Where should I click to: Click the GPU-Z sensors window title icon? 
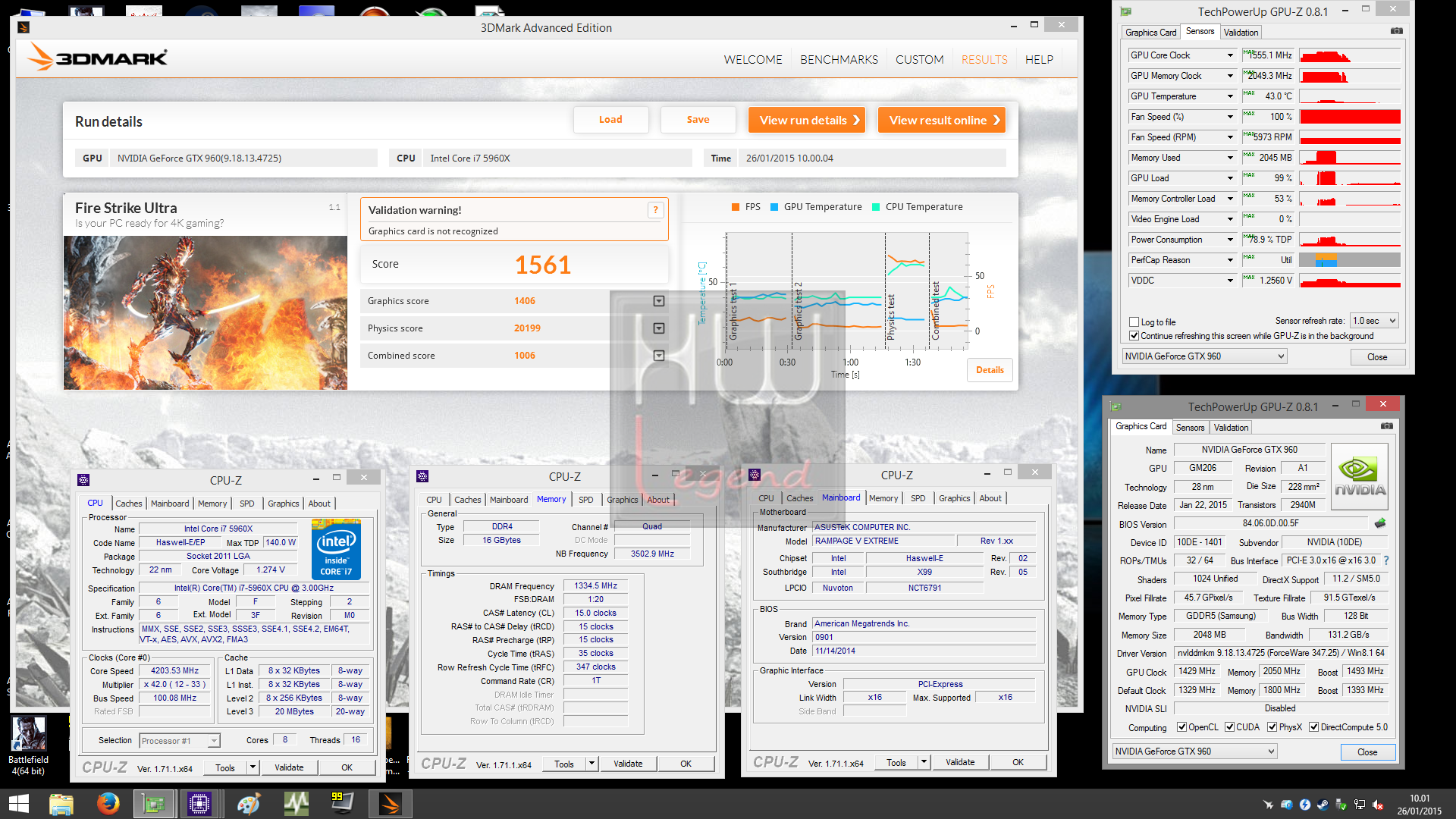coord(1126,11)
